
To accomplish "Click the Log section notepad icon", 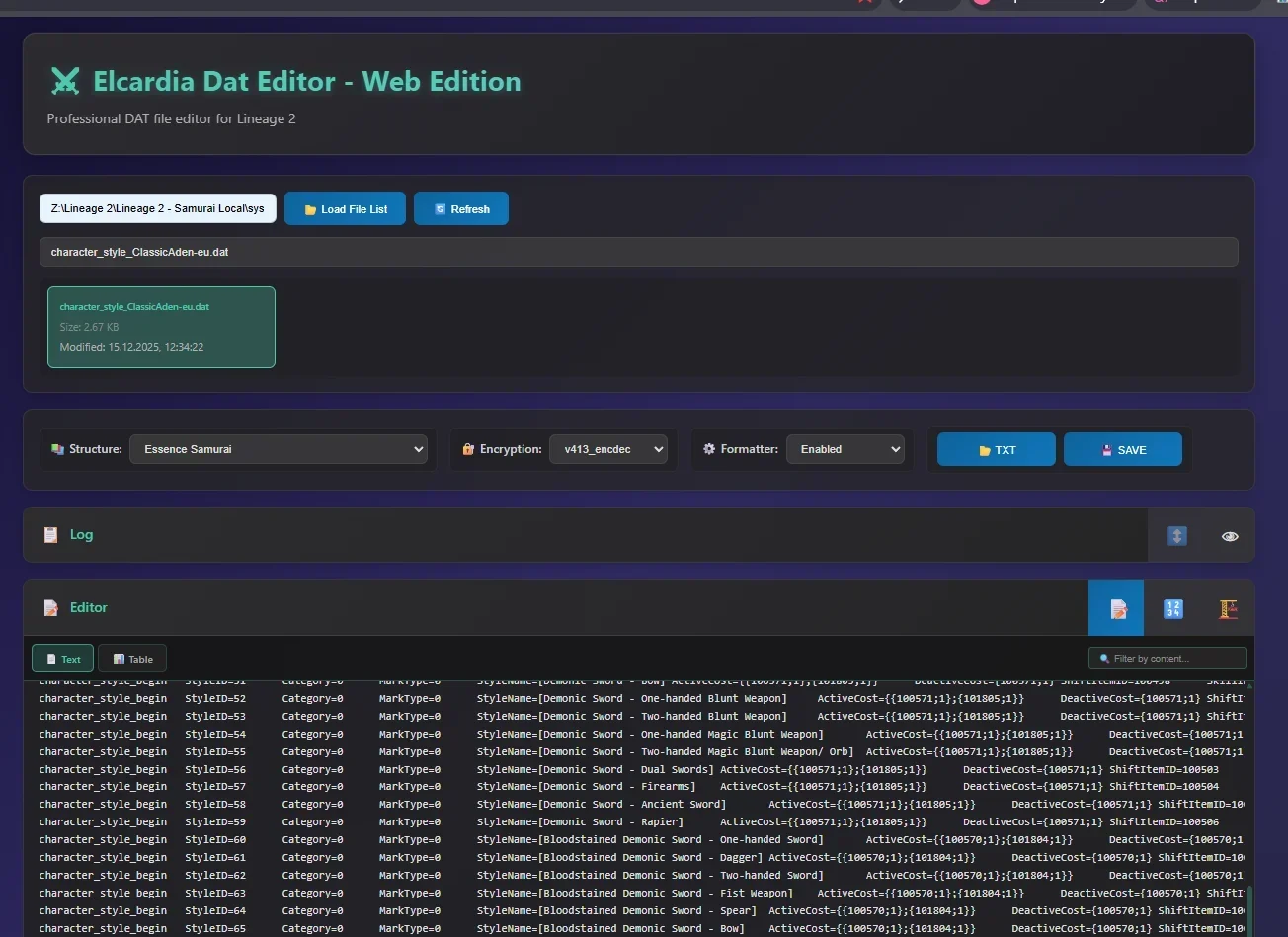I will (51, 534).
